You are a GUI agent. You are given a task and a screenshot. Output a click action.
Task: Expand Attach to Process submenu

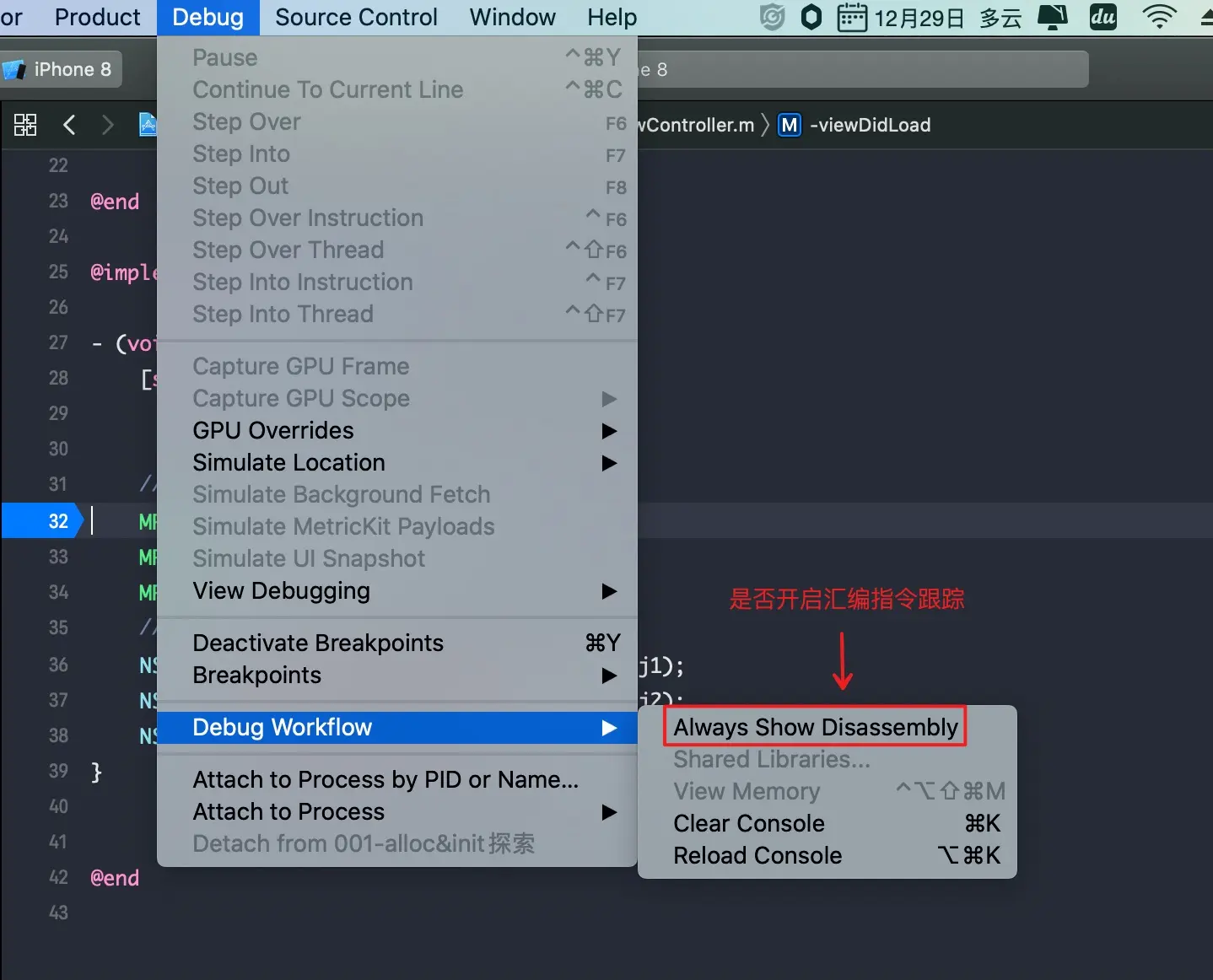(396, 811)
